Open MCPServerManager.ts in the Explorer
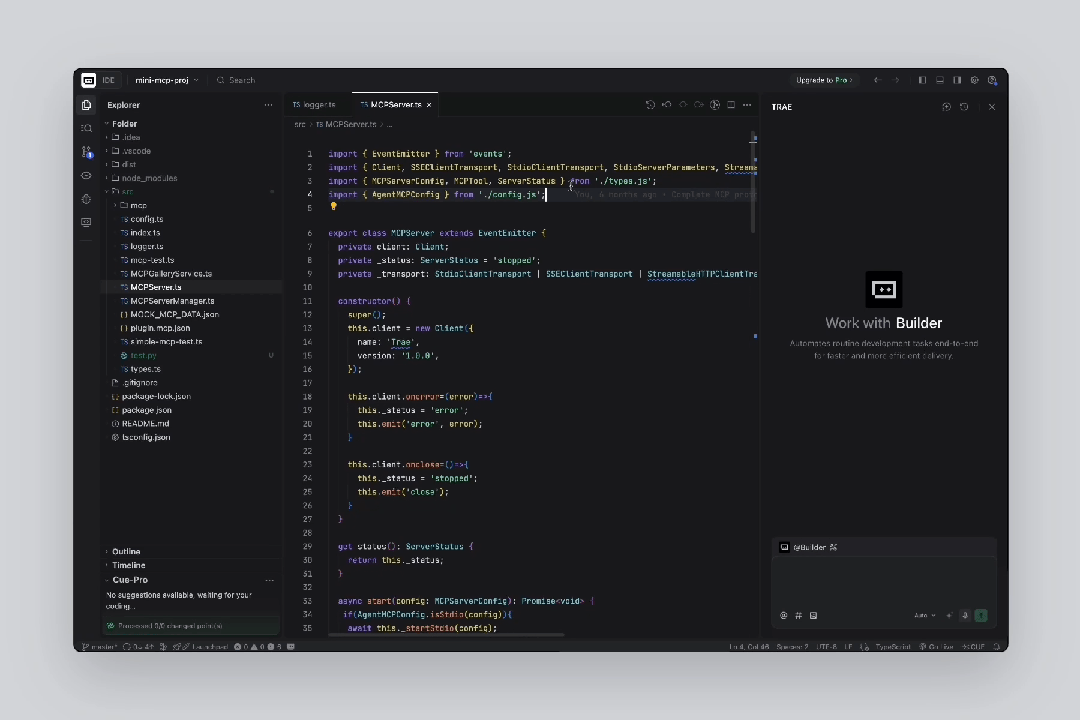Screen dimensions: 1080x720 pyautogui.click(x=191, y=301)
